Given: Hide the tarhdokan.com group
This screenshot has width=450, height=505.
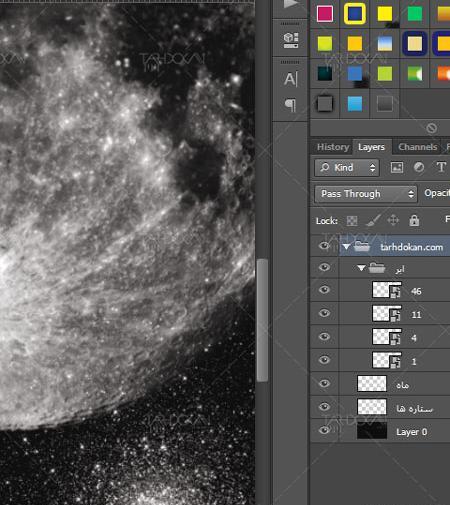Looking at the screenshot, I should click(x=324, y=246).
